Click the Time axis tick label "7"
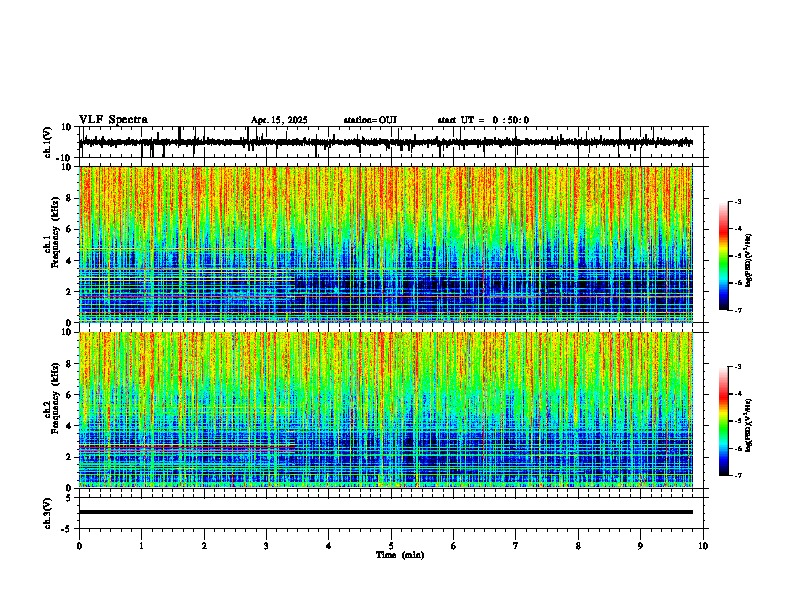This screenshot has height=612, width=792. (x=516, y=546)
